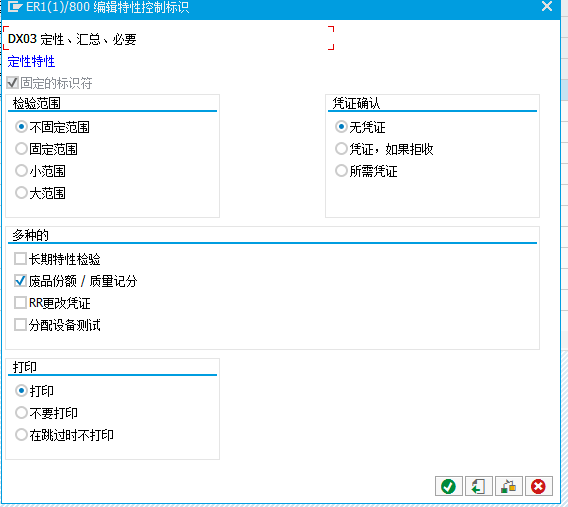Select 所需凭证 radio button
Screen dimensions: 568x507
[341, 171]
